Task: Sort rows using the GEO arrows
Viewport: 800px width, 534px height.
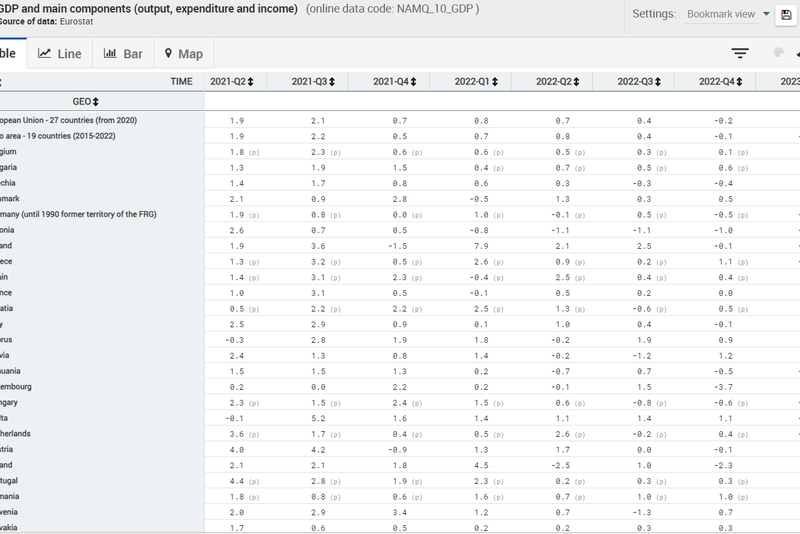Action: click(x=97, y=102)
